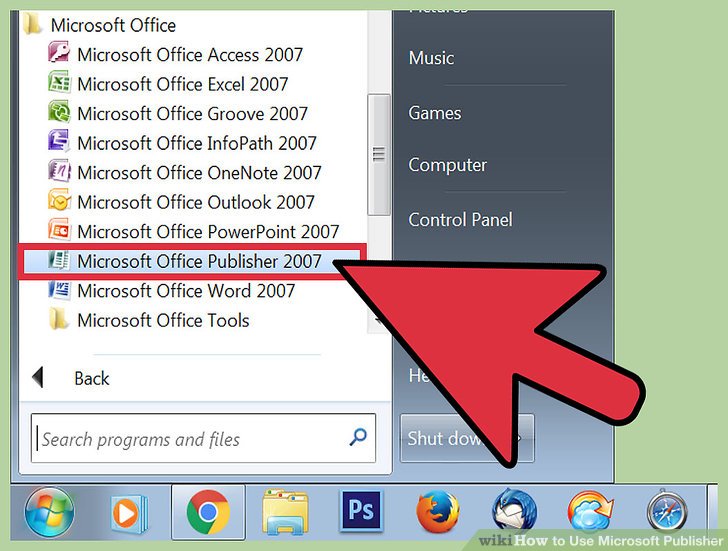Open Thunderbird from the taskbar
The image size is (728, 551).
click(514, 510)
